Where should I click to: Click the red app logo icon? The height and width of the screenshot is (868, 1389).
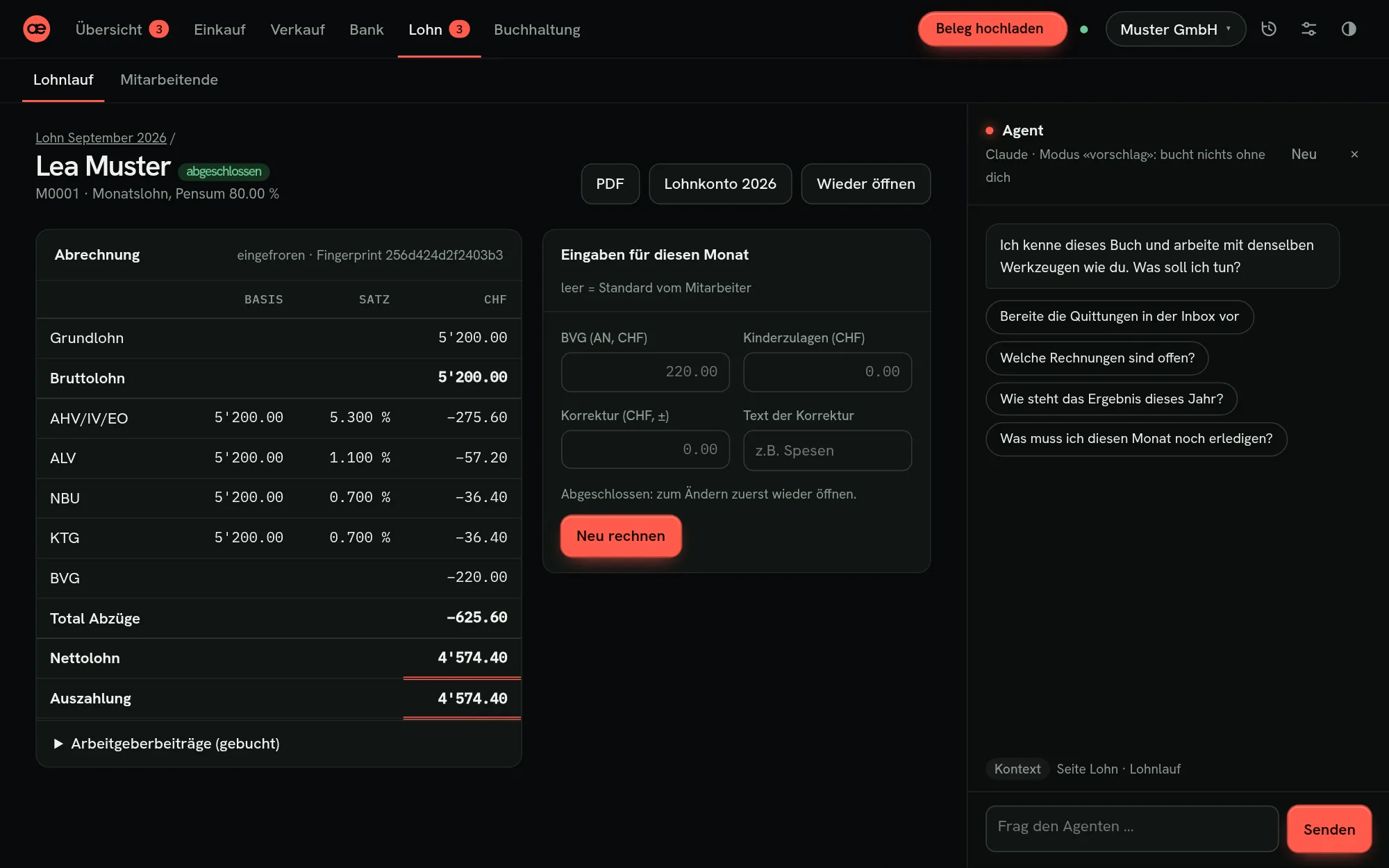(x=37, y=29)
